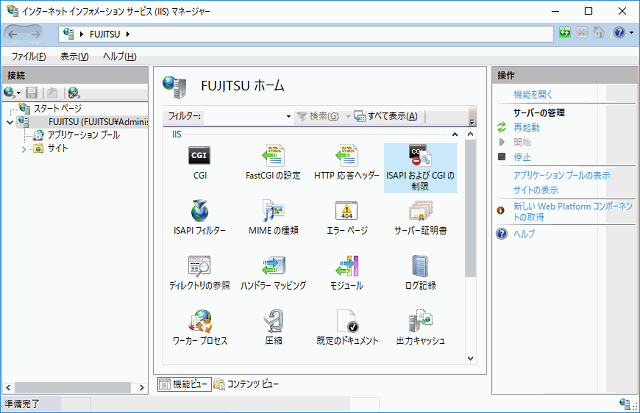Open the connect icon dropdown arrow
640x413 pixels.
(19, 93)
